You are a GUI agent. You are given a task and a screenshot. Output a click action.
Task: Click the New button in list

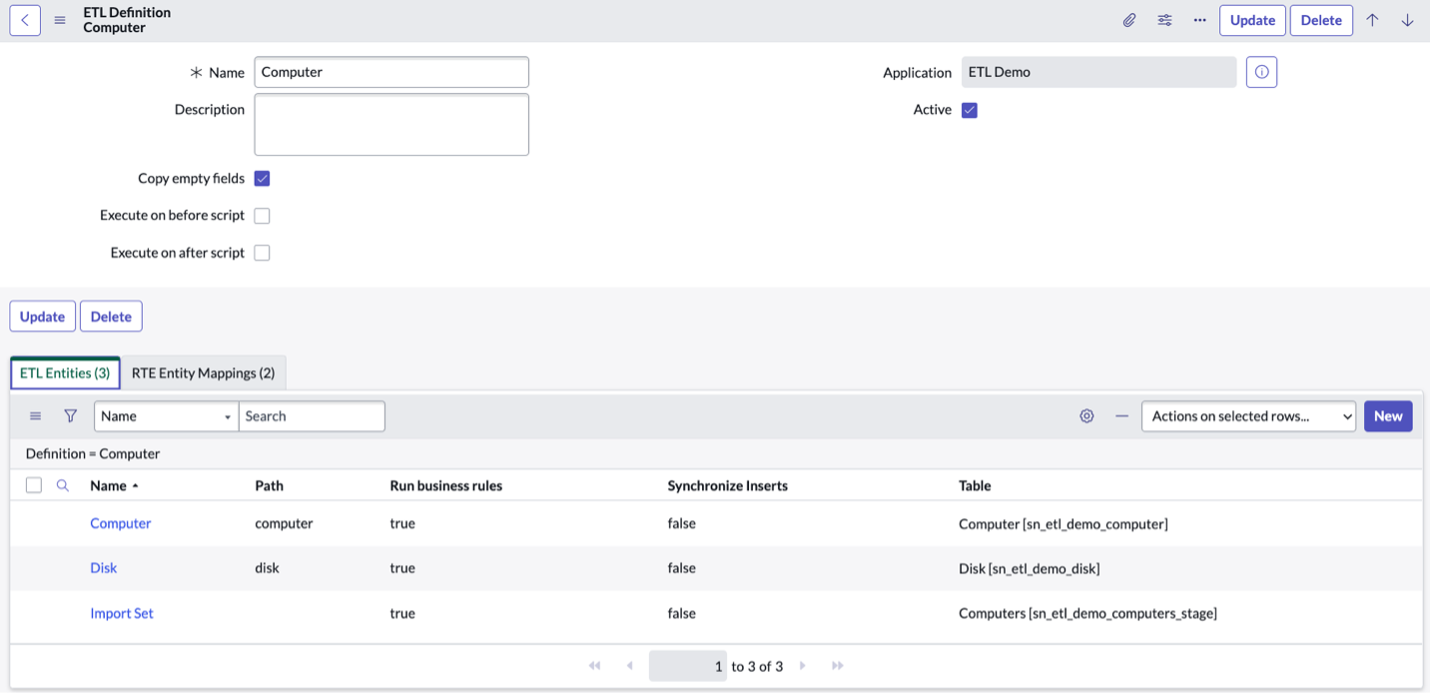pos(1388,416)
